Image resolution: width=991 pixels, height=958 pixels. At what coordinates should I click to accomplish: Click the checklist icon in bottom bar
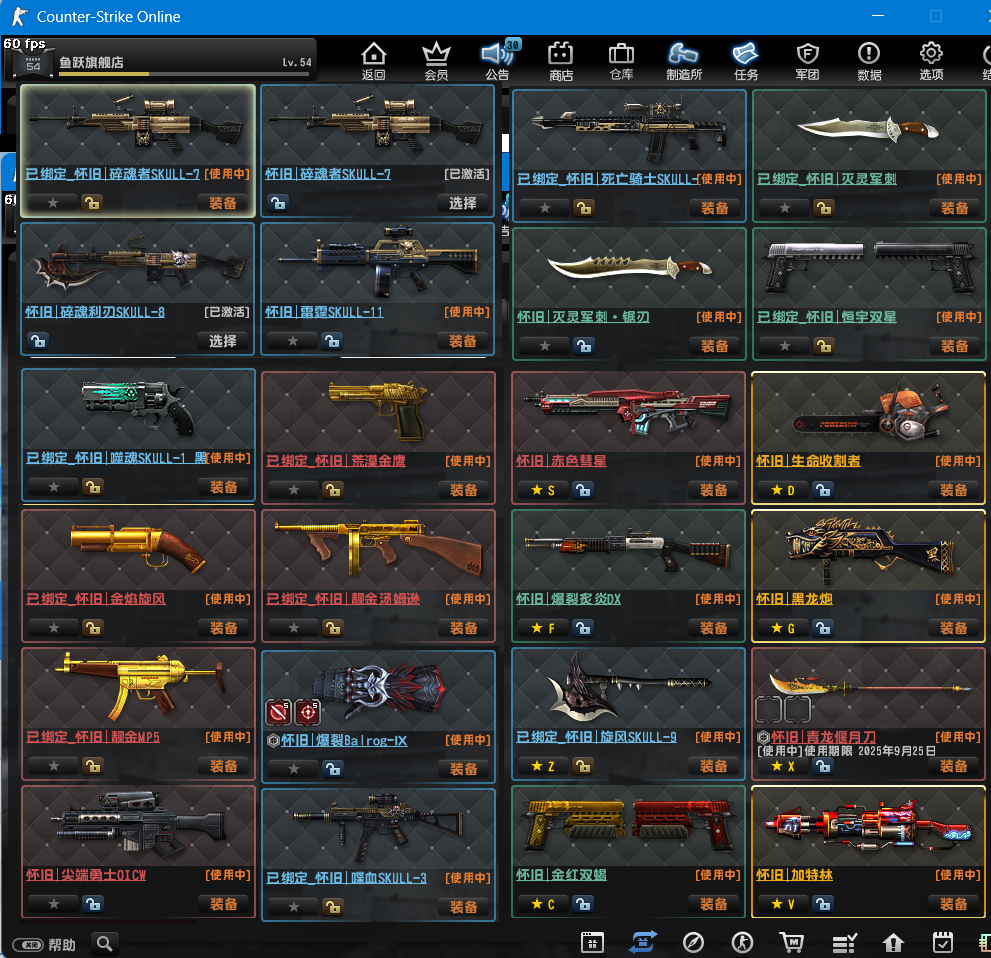[x=844, y=943]
